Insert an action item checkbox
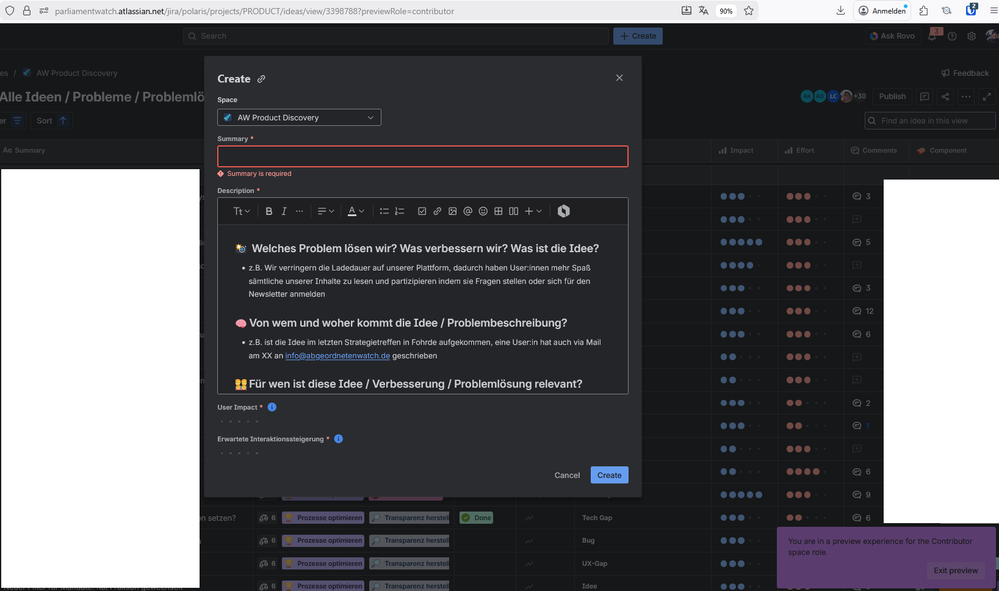The image size is (999, 591). (422, 211)
